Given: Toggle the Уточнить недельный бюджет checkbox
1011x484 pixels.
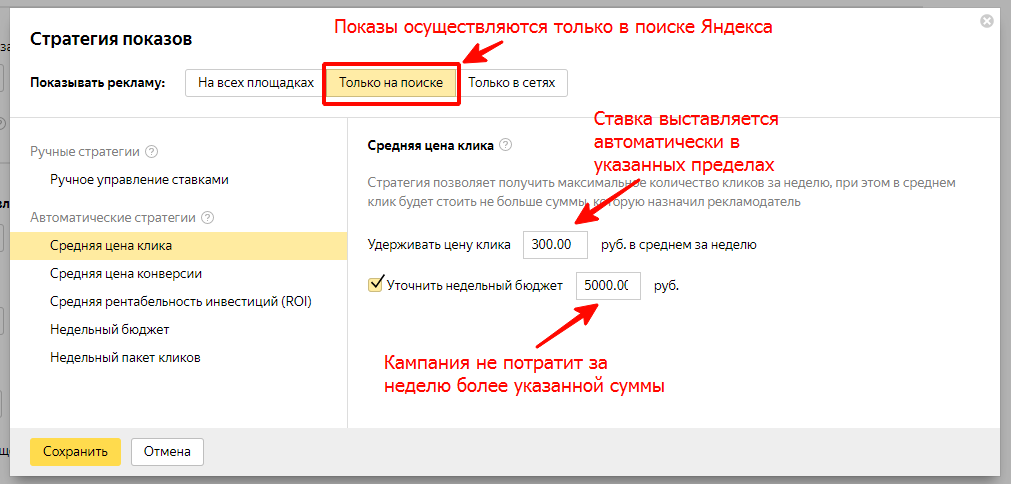Looking at the screenshot, I should click(x=375, y=284).
